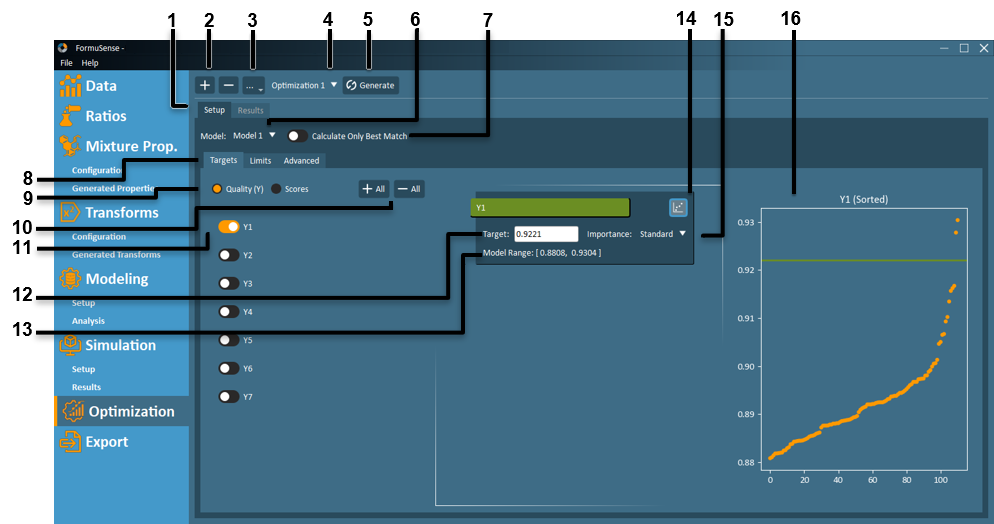Enable the Y6 toggle
The width and height of the screenshot is (994, 524).
[229, 368]
